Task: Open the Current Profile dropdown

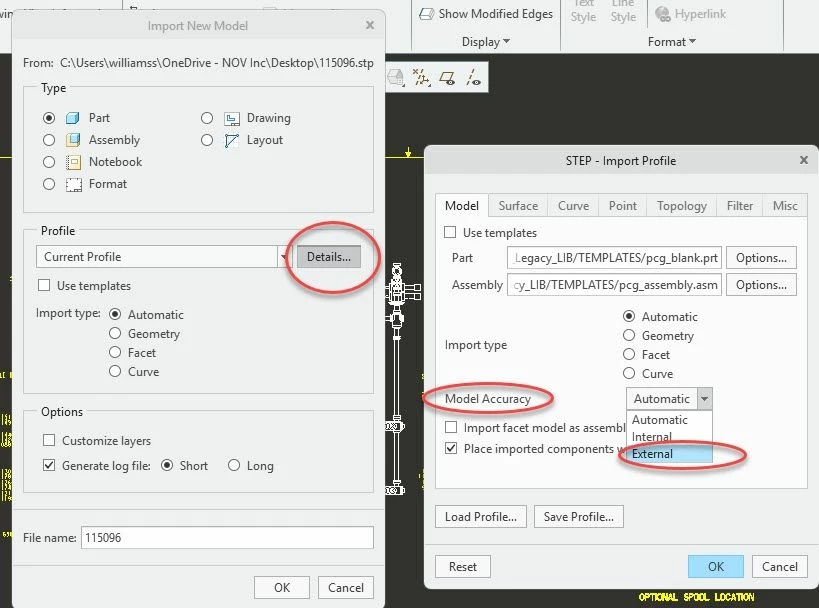Action: coord(283,257)
